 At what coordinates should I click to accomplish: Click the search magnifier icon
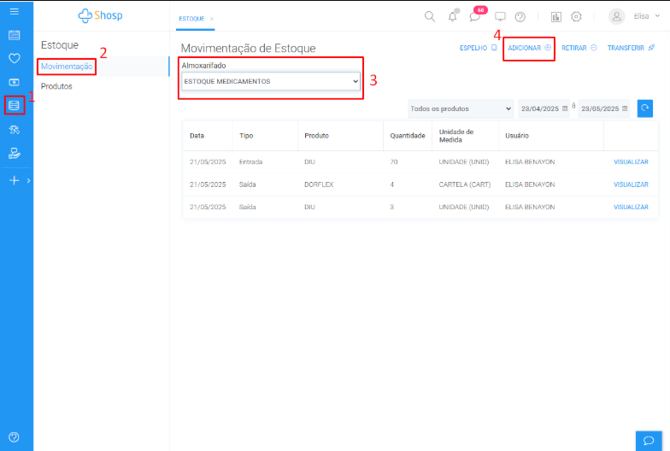(429, 17)
